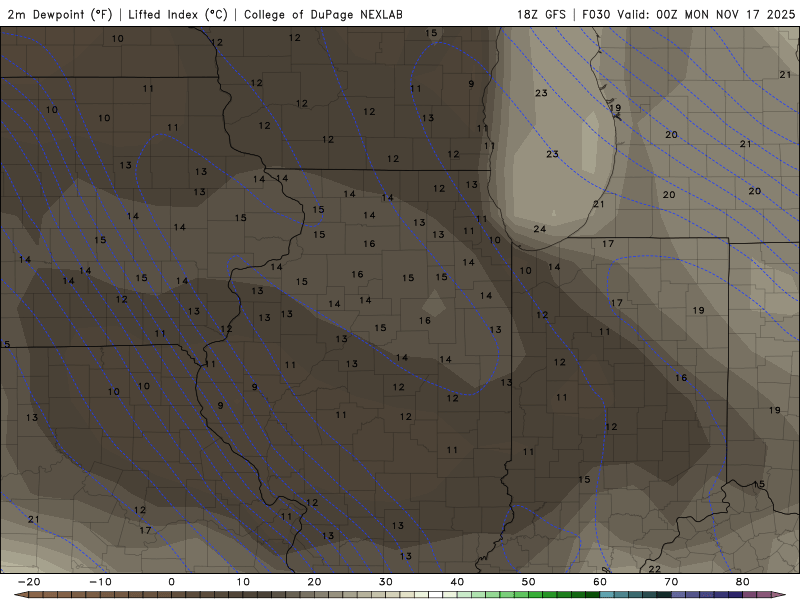Screen dimensions: 800x600
Task: Click the "22" dewpoint value at the bottom edge
Action: point(655,569)
